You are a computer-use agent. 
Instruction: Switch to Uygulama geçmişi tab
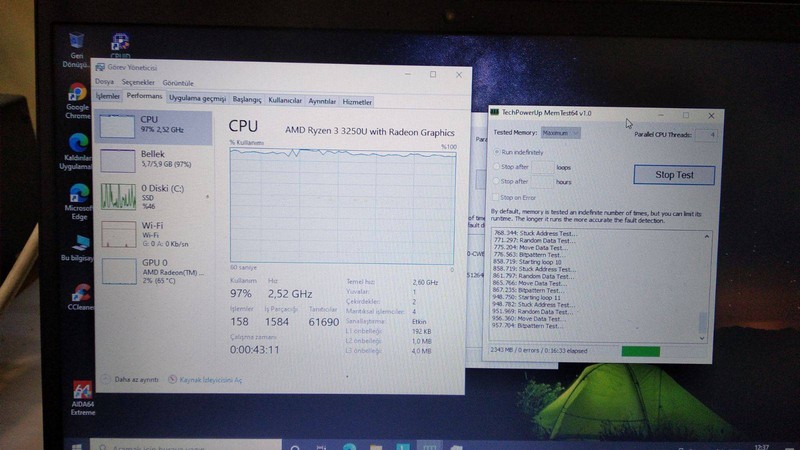[197, 98]
